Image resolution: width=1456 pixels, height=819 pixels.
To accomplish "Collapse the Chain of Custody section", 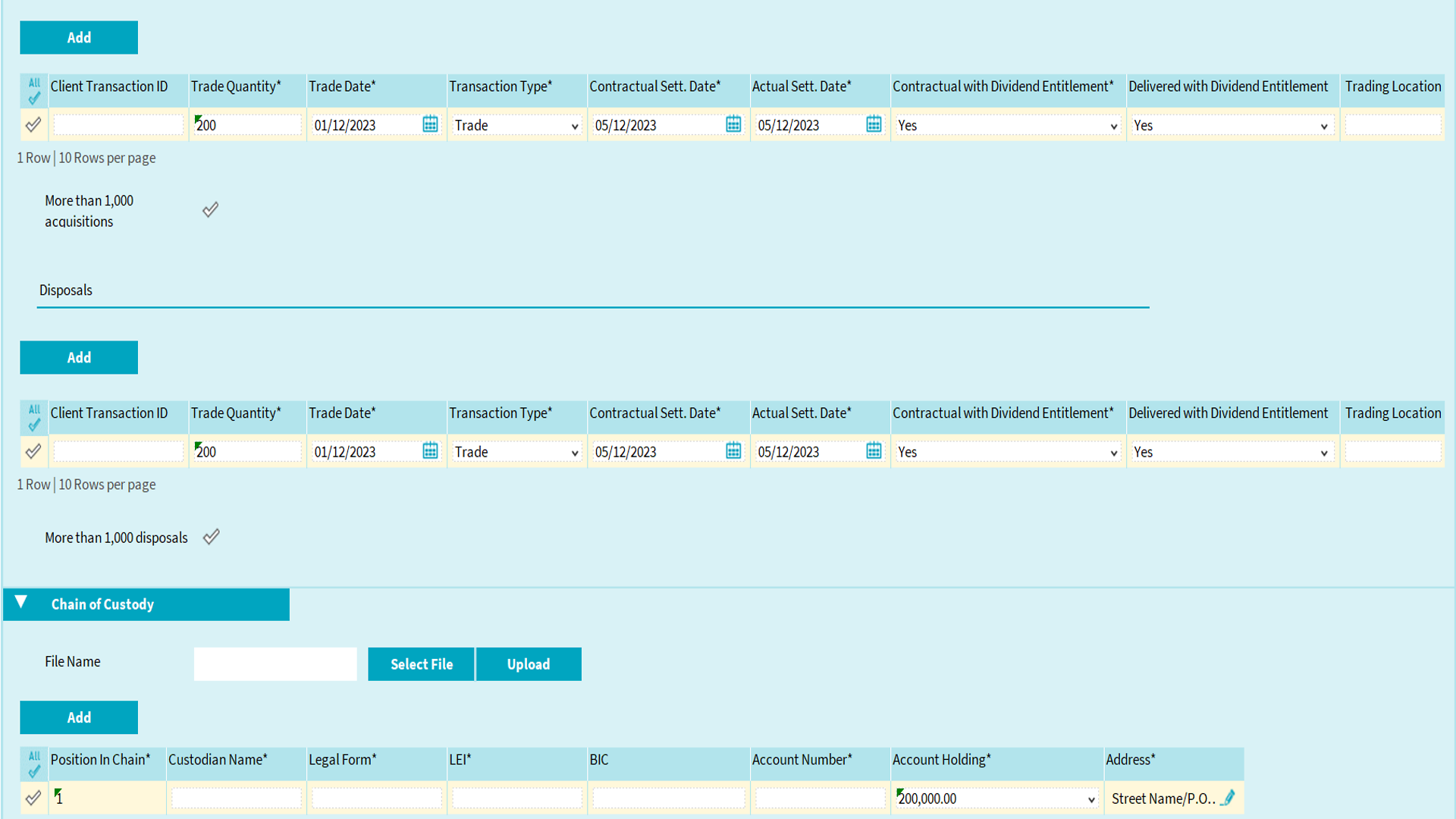I will pyautogui.click(x=21, y=603).
